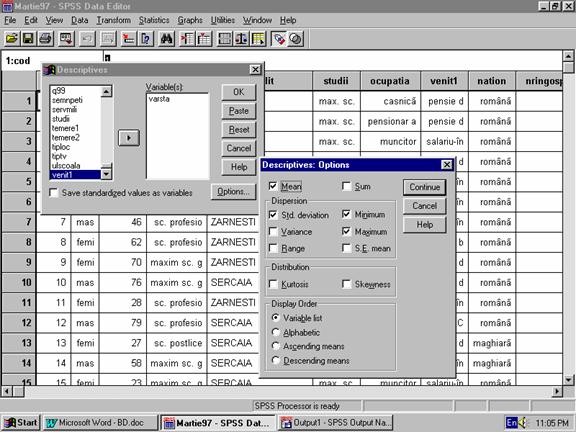Click the Start button on taskbar

pyautogui.click(x=21, y=423)
